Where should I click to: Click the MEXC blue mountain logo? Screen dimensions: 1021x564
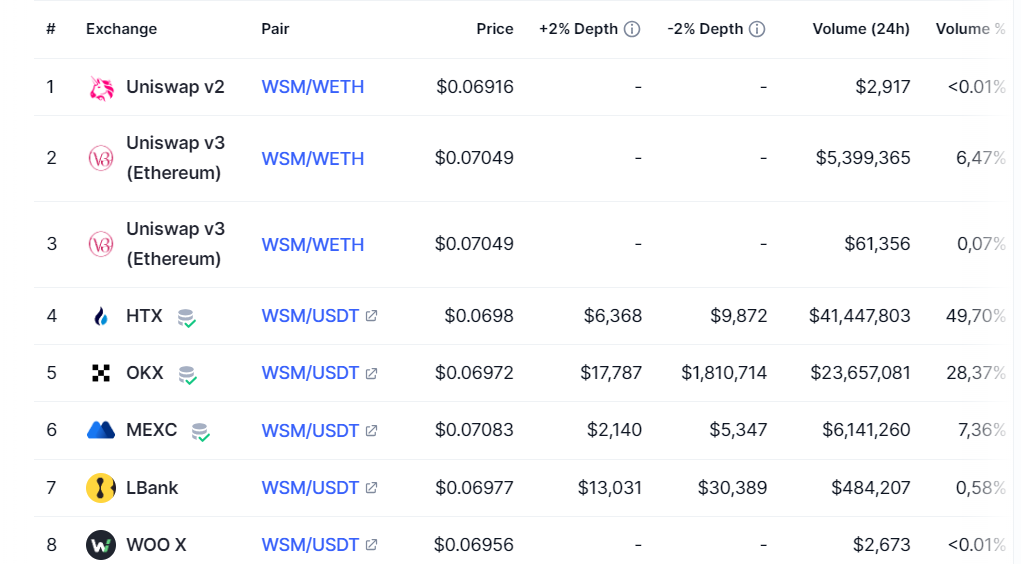[x=101, y=430]
